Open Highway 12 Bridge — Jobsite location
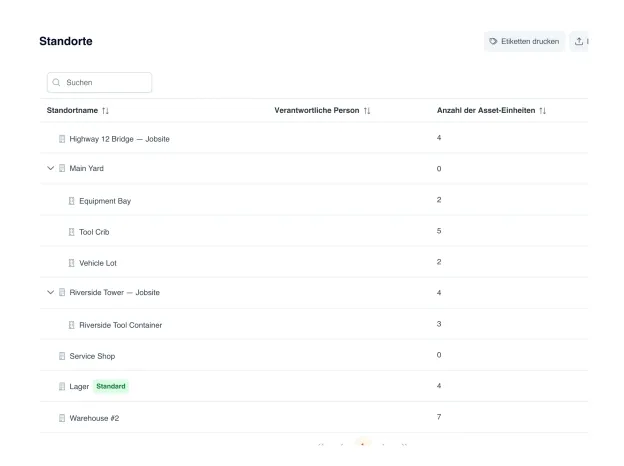 [119, 139]
